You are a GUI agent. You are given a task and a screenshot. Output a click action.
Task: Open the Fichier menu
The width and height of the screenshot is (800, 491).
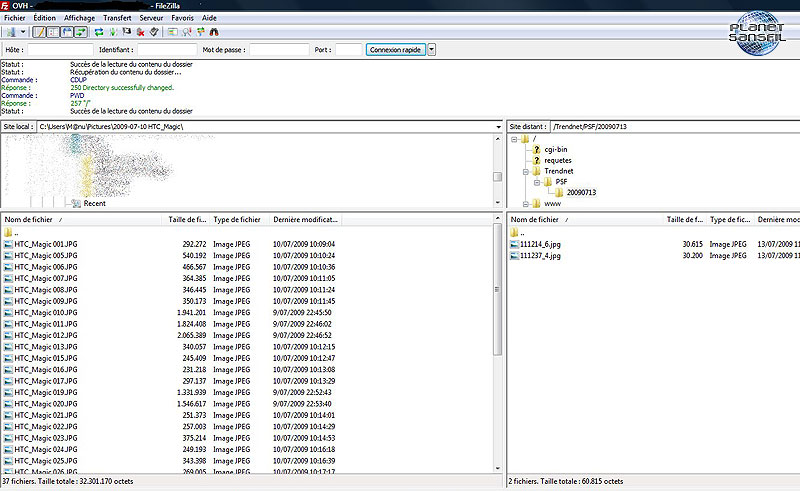click(14, 18)
